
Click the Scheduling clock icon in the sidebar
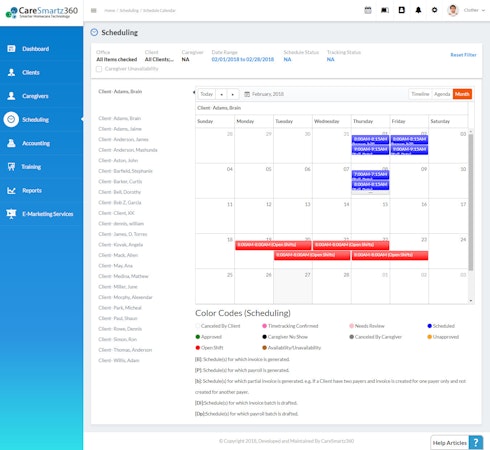coord(11,119)
